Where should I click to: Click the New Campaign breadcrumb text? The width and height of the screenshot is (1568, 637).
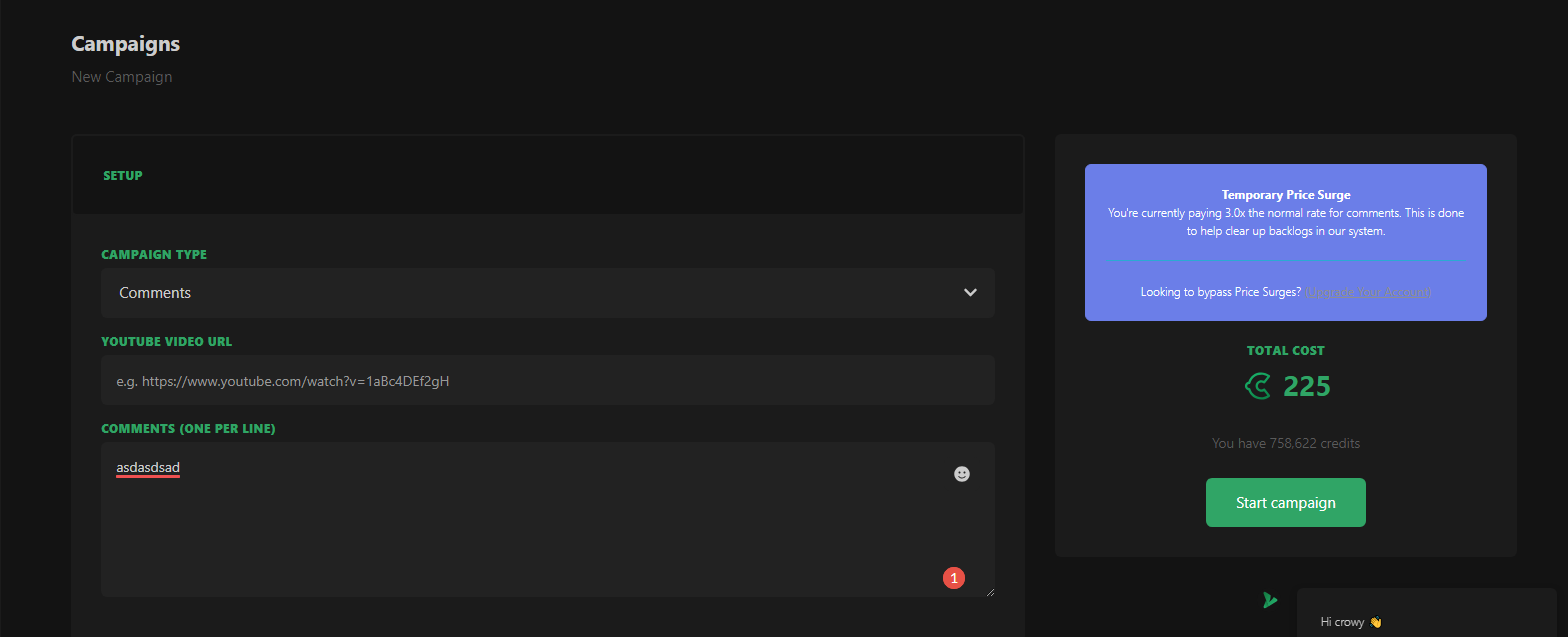click(122, 77)
